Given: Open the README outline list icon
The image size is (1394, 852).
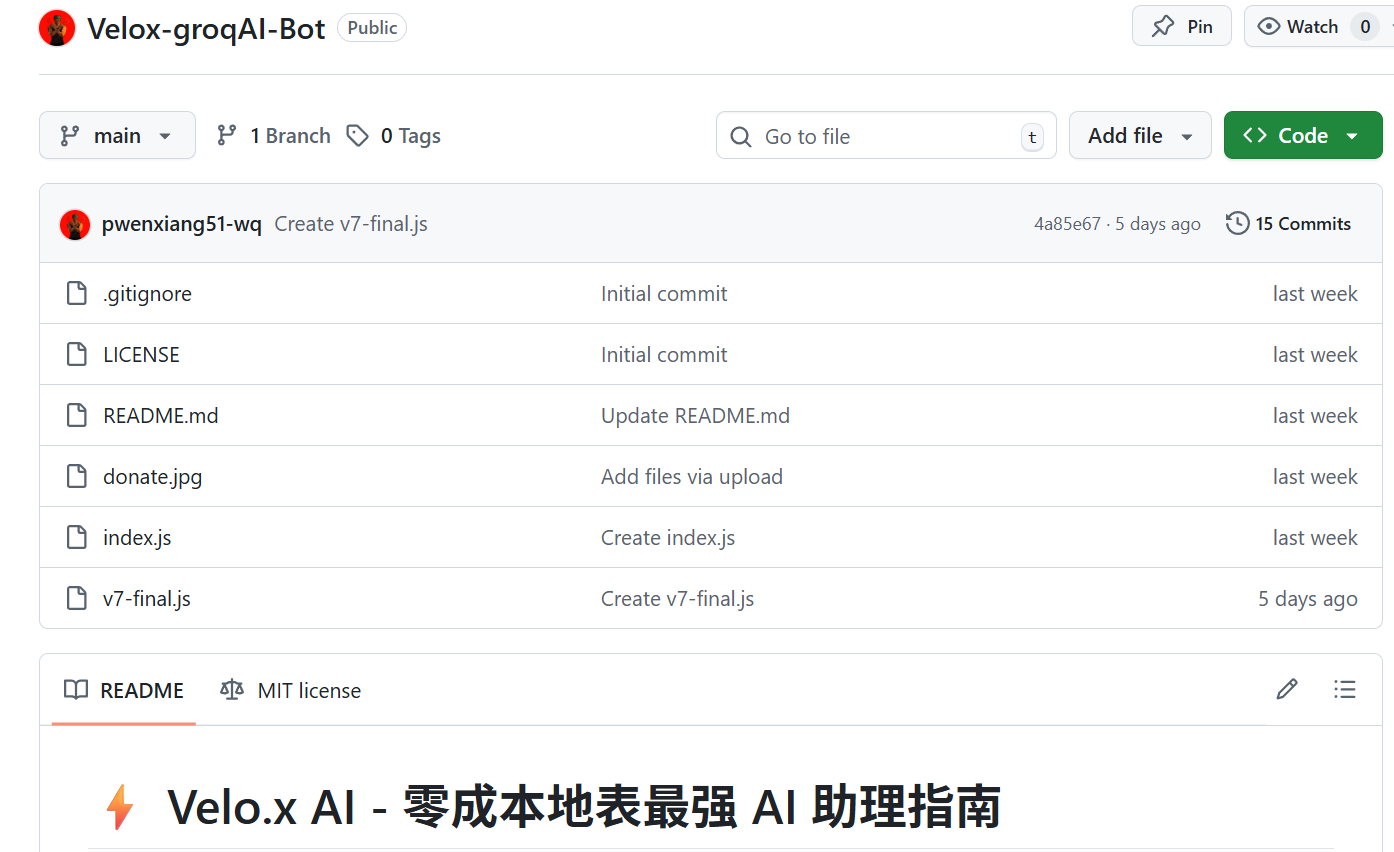Looking at the screenshot, I should [1345, 689].
